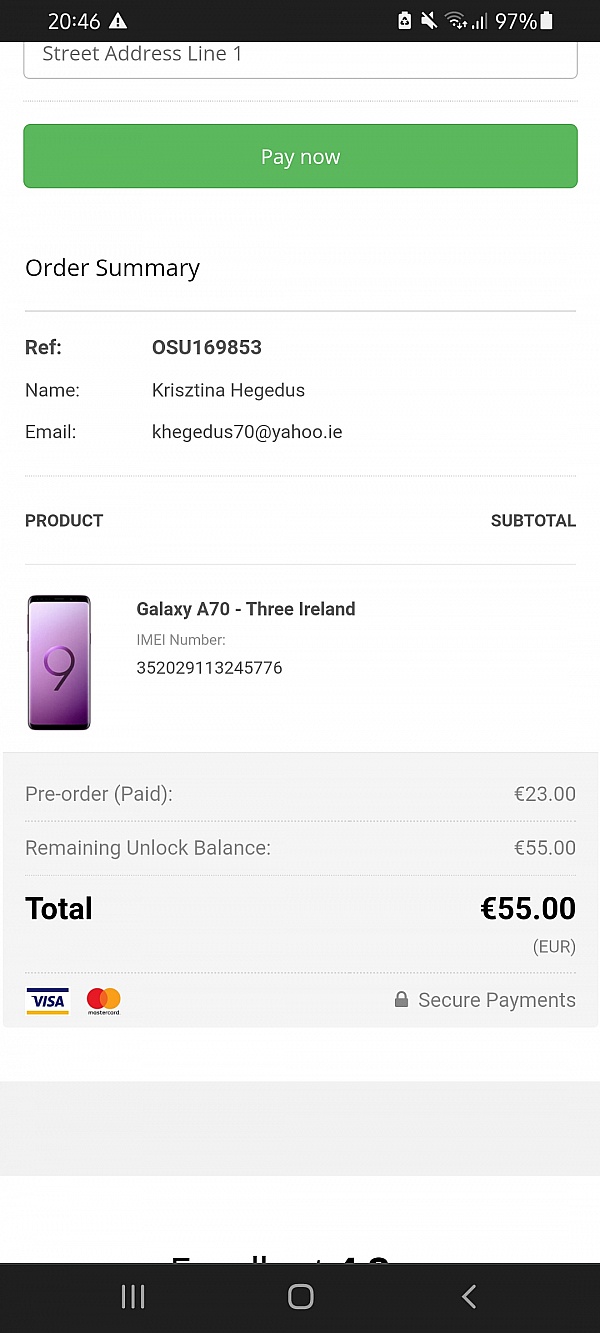The height and width of the screenshot is (1333, 600).
Task: Tap the battery icon in status bar
Action: [x=546, y=20]
